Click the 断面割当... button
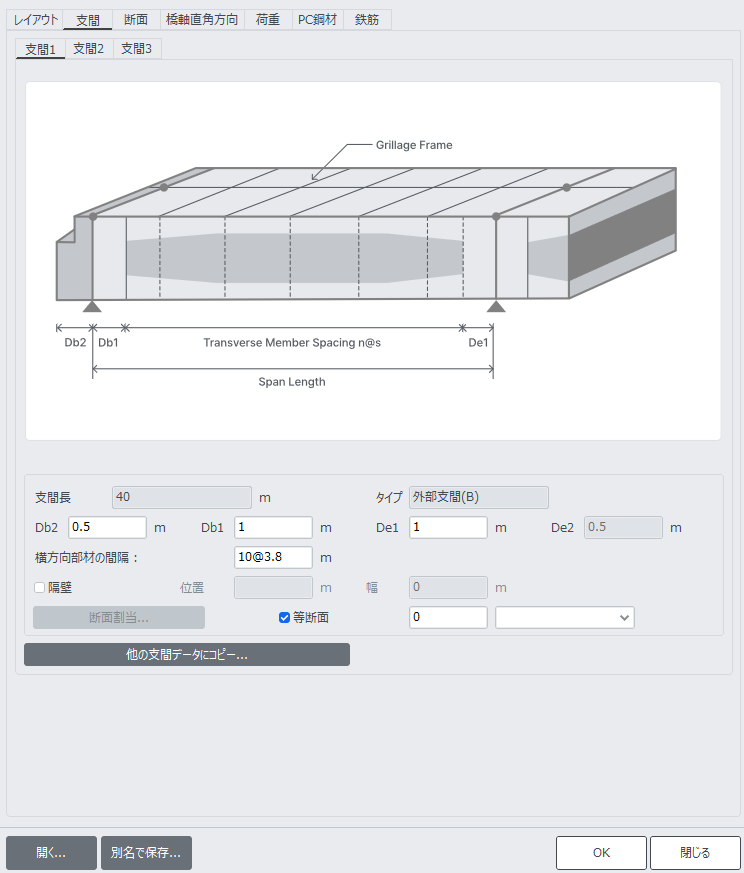 pyautogui.click(x=119, y=617)
